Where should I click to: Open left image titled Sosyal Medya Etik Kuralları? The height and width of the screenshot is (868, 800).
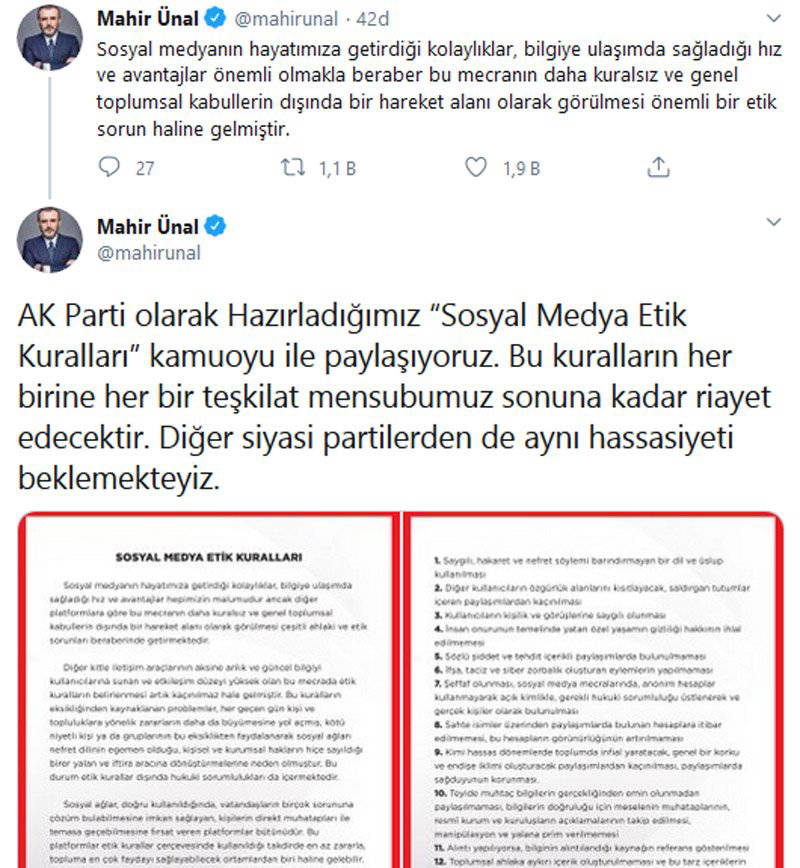tap(208, 690)
